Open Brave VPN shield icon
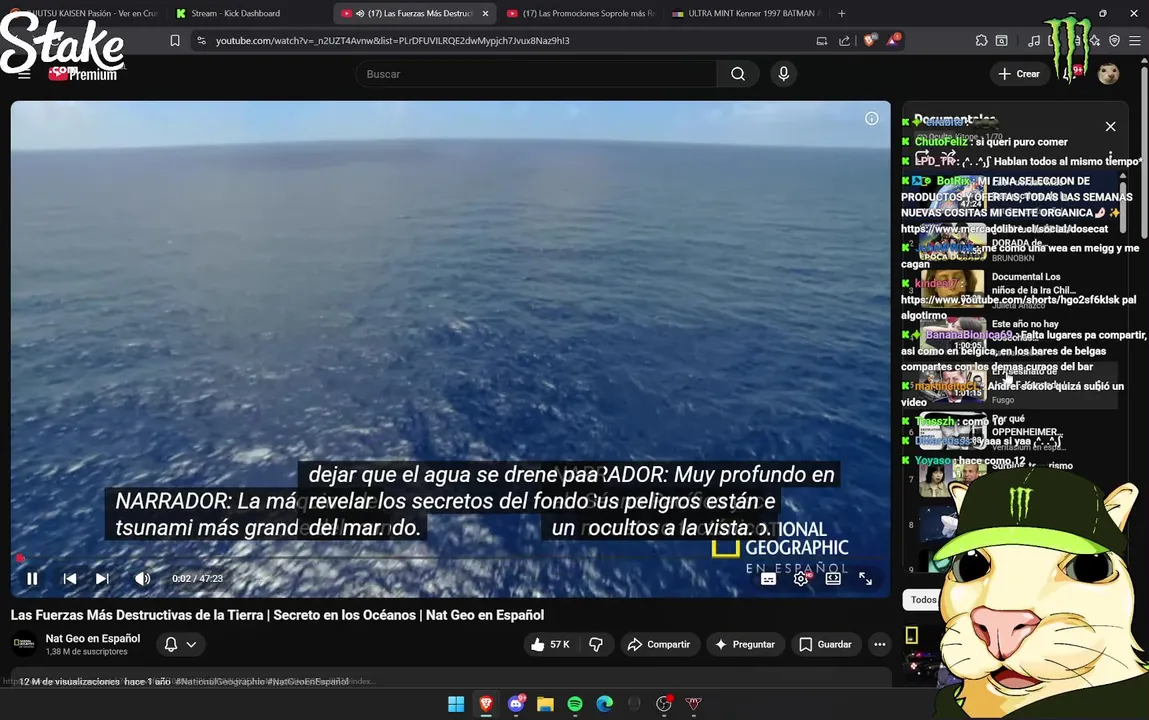This screenshot has width=1149, height=720. 1114,41
